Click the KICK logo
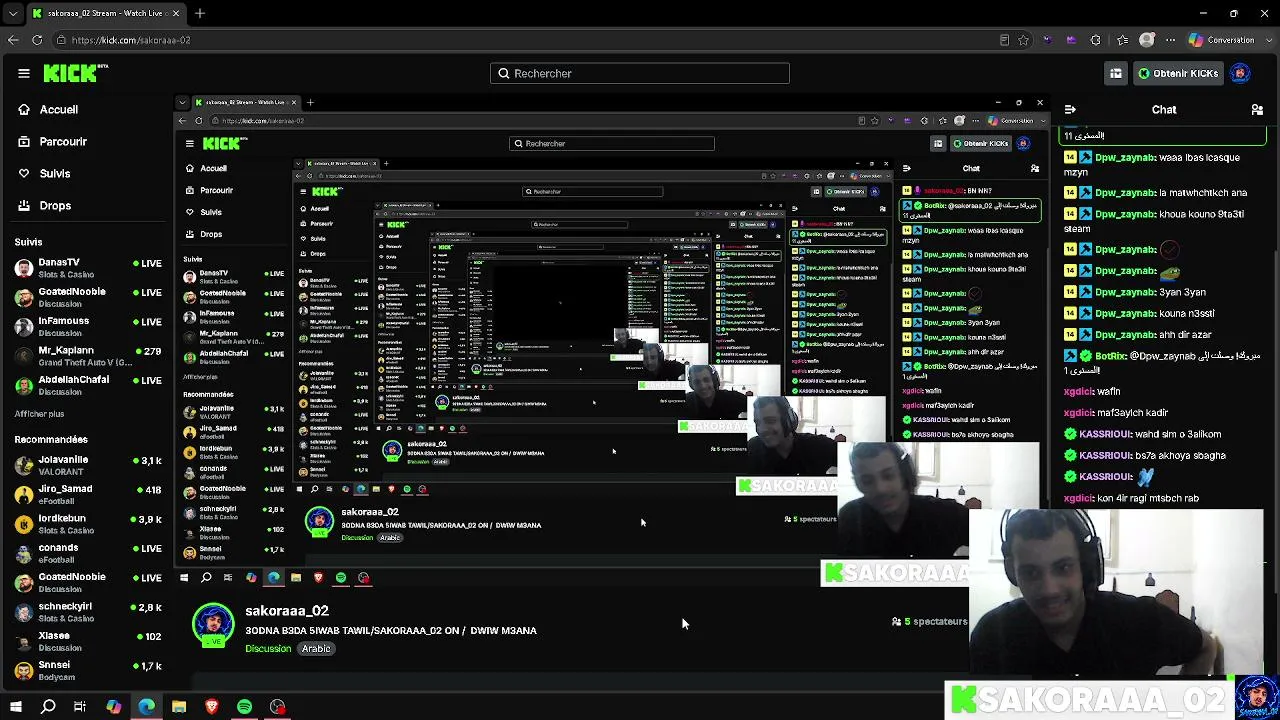The width and height of the screenshot is (1280, 720). pos(76,73)
